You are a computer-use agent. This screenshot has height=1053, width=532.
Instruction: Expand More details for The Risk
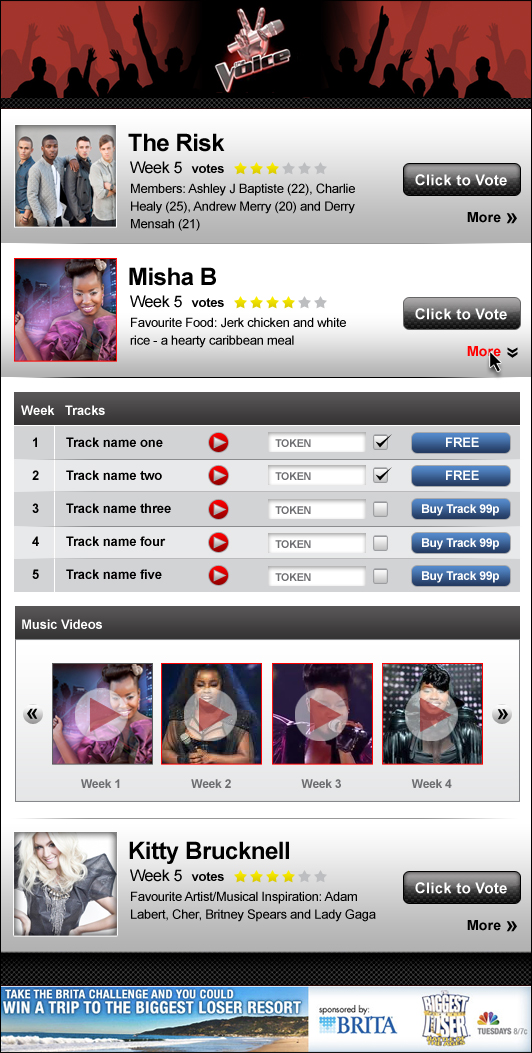click(x=492, y=218)
